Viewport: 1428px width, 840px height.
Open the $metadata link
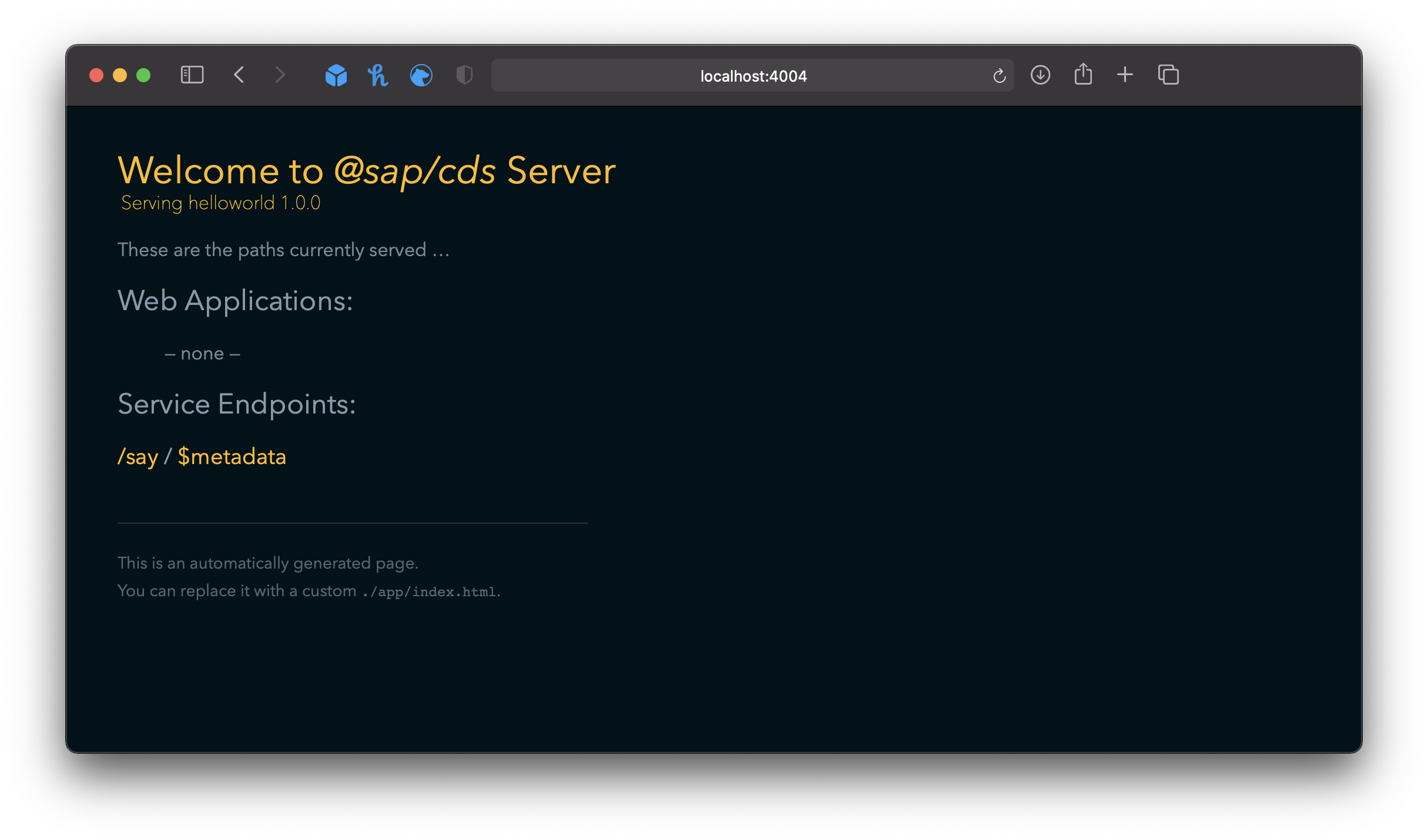[232, 457]
